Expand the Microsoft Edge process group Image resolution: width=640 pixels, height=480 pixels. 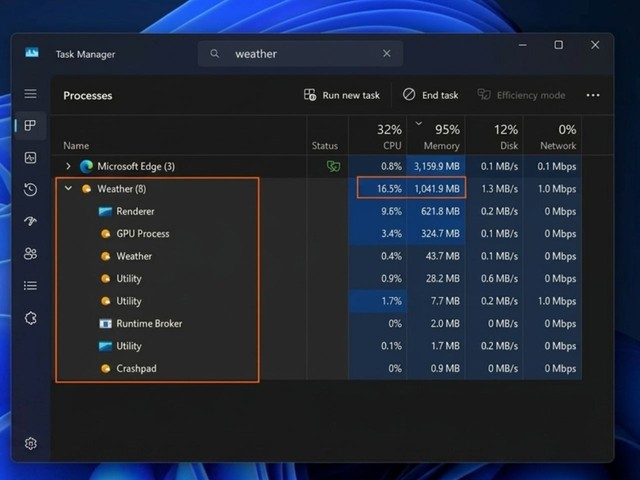[68, 166]
